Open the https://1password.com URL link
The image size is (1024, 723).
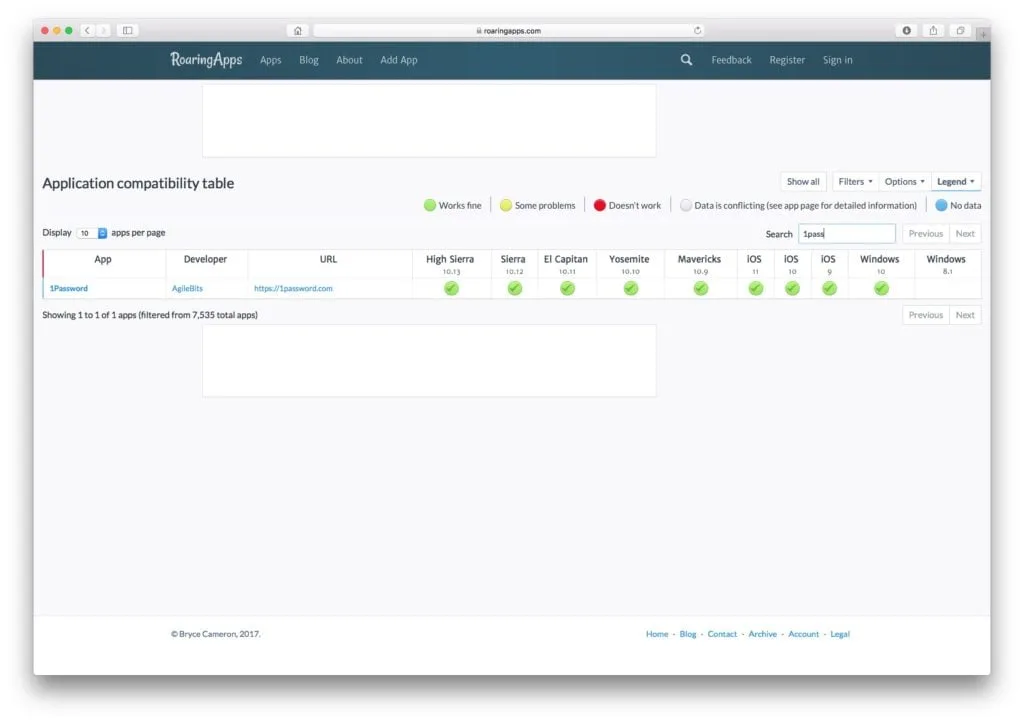pos(293,288)
